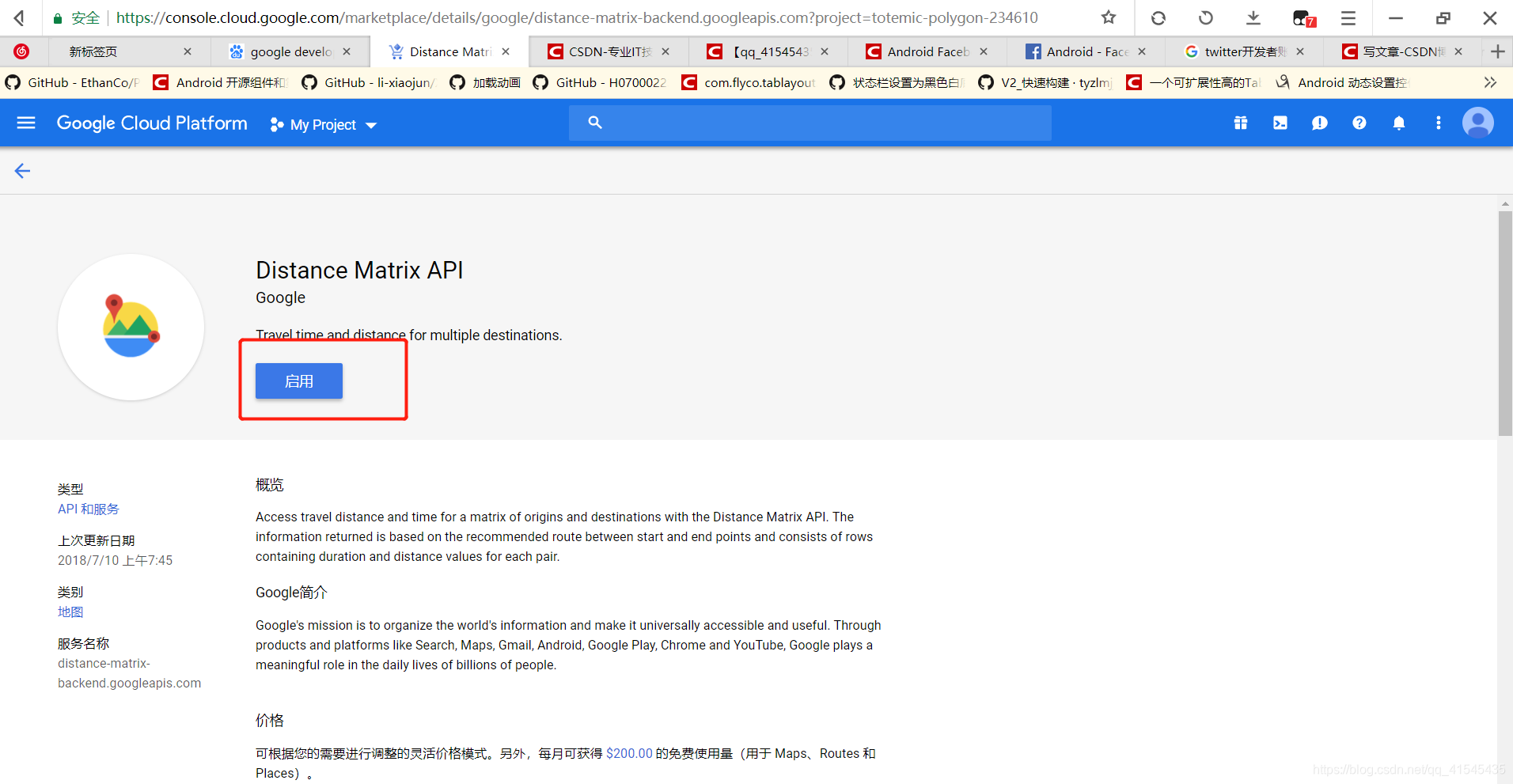Switch to the google develo tab

point(291,51)
